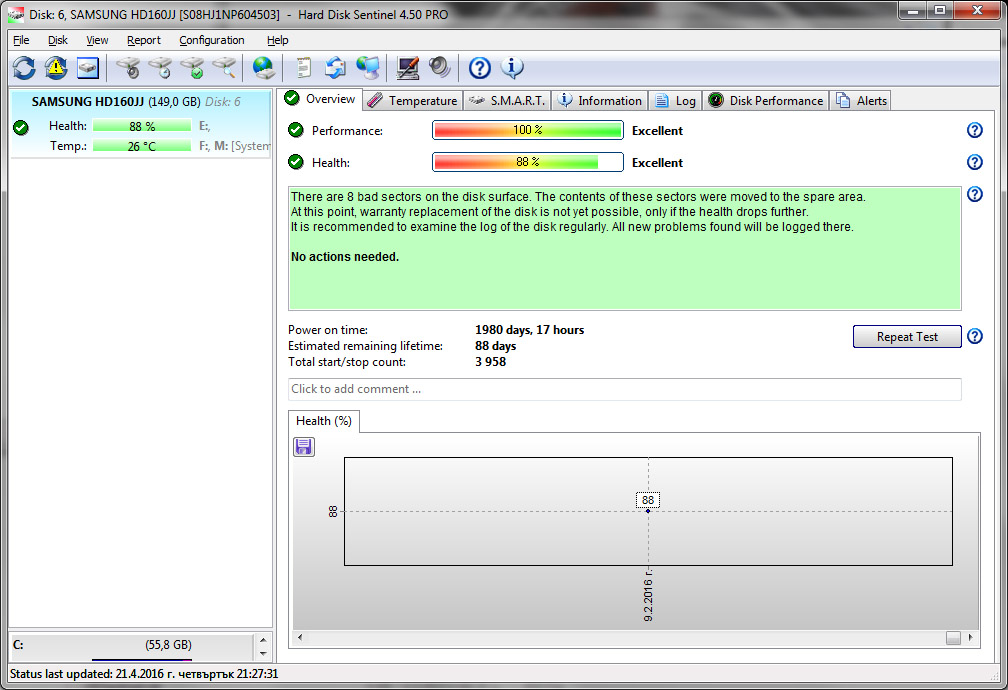Click the speaker sound toolbar icon
Image resolution: width=1008 pixels, height=690 pixels.
(x=440, y=67)
